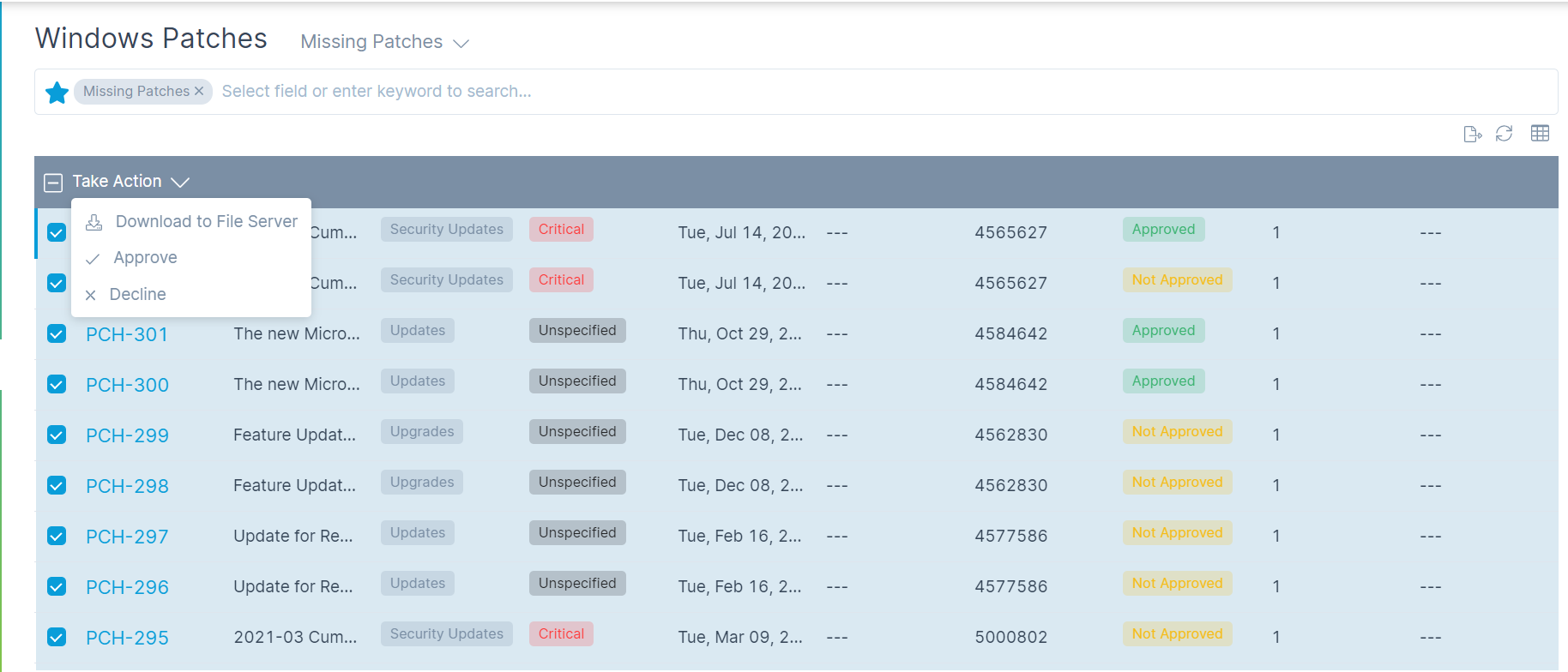The image size is (1568, 672).
Task: Open the Missing Patches view dropdown
Action: 384,42
